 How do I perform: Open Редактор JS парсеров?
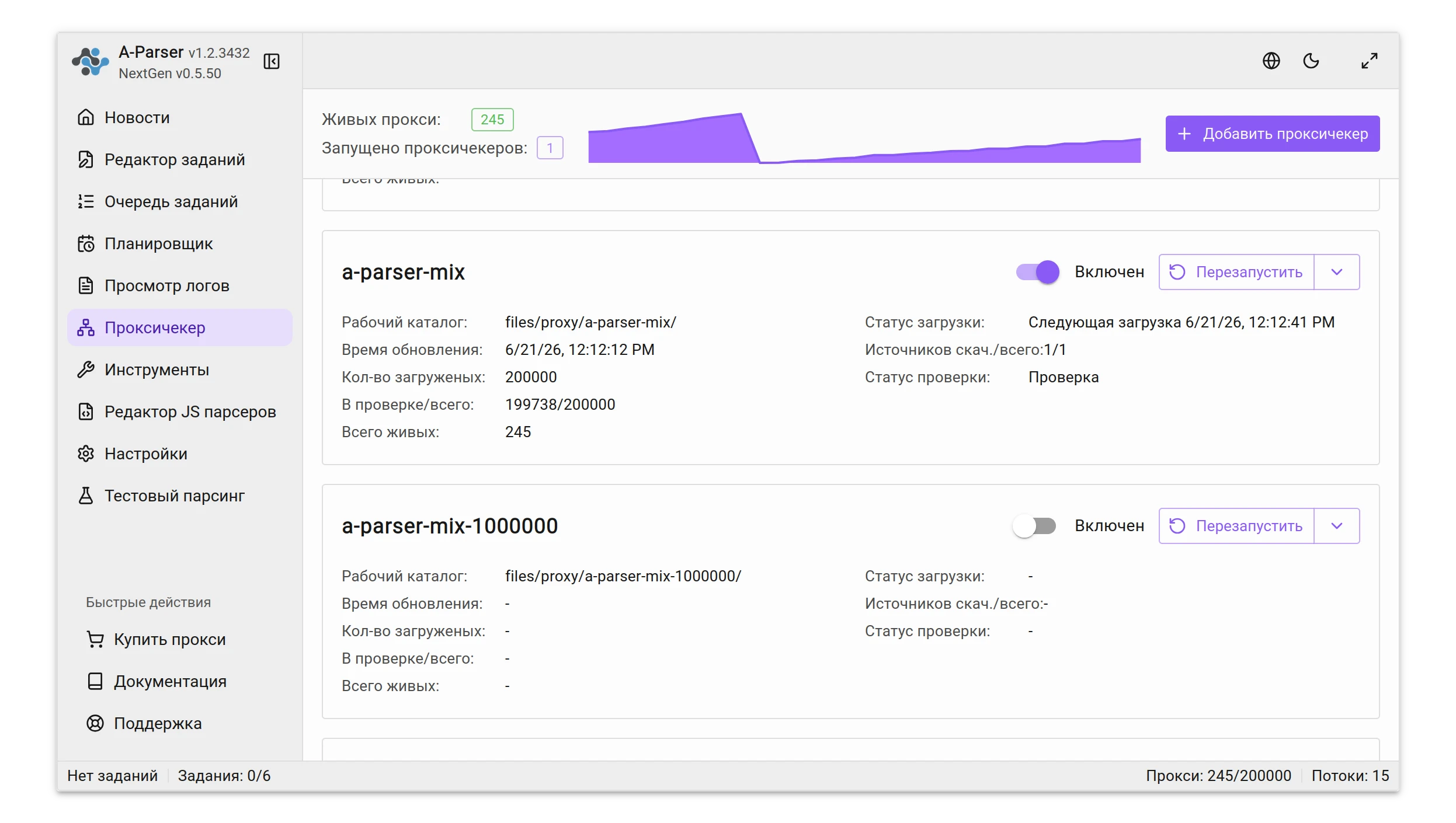[x=180, y=411]
